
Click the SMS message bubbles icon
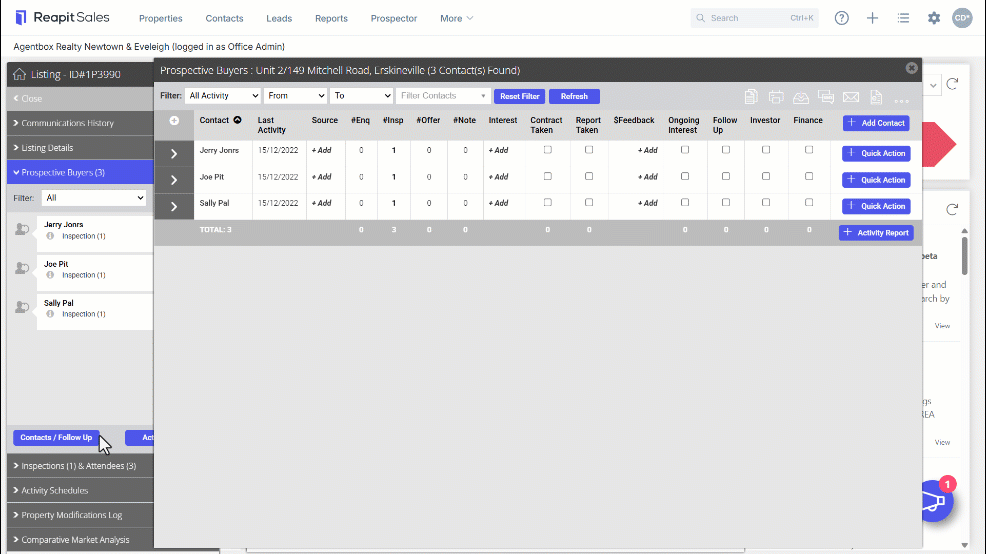(x=826, y=97)
